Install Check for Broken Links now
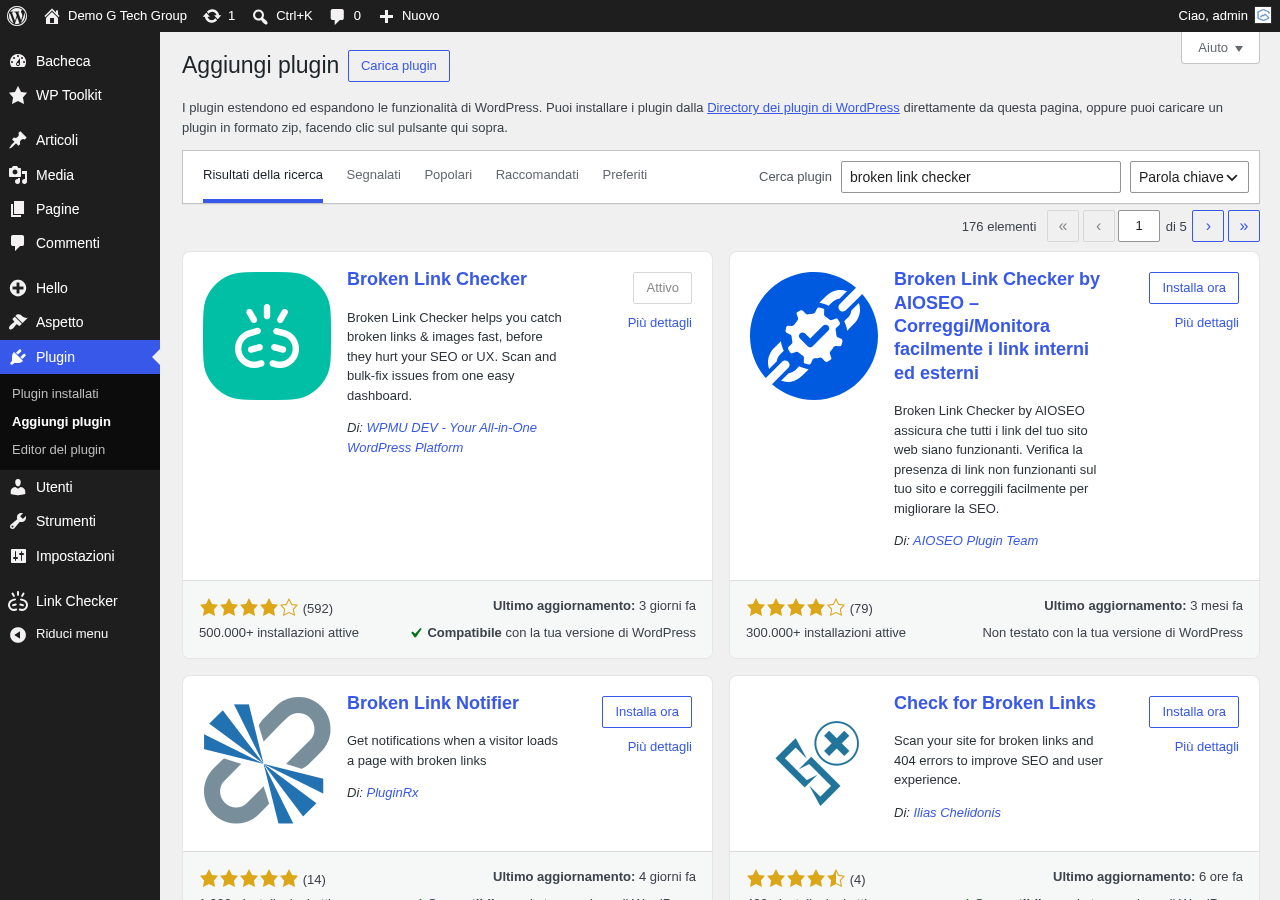Image resolution: width=1280 pixels, height=900 pixels. [x=1194, y=712]
